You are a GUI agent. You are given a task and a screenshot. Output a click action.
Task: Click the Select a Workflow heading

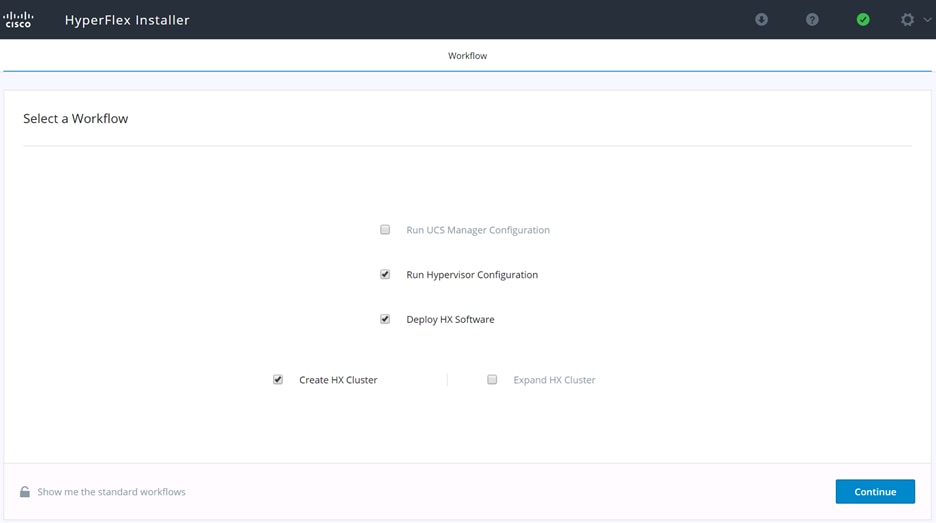tap(76, 118)
